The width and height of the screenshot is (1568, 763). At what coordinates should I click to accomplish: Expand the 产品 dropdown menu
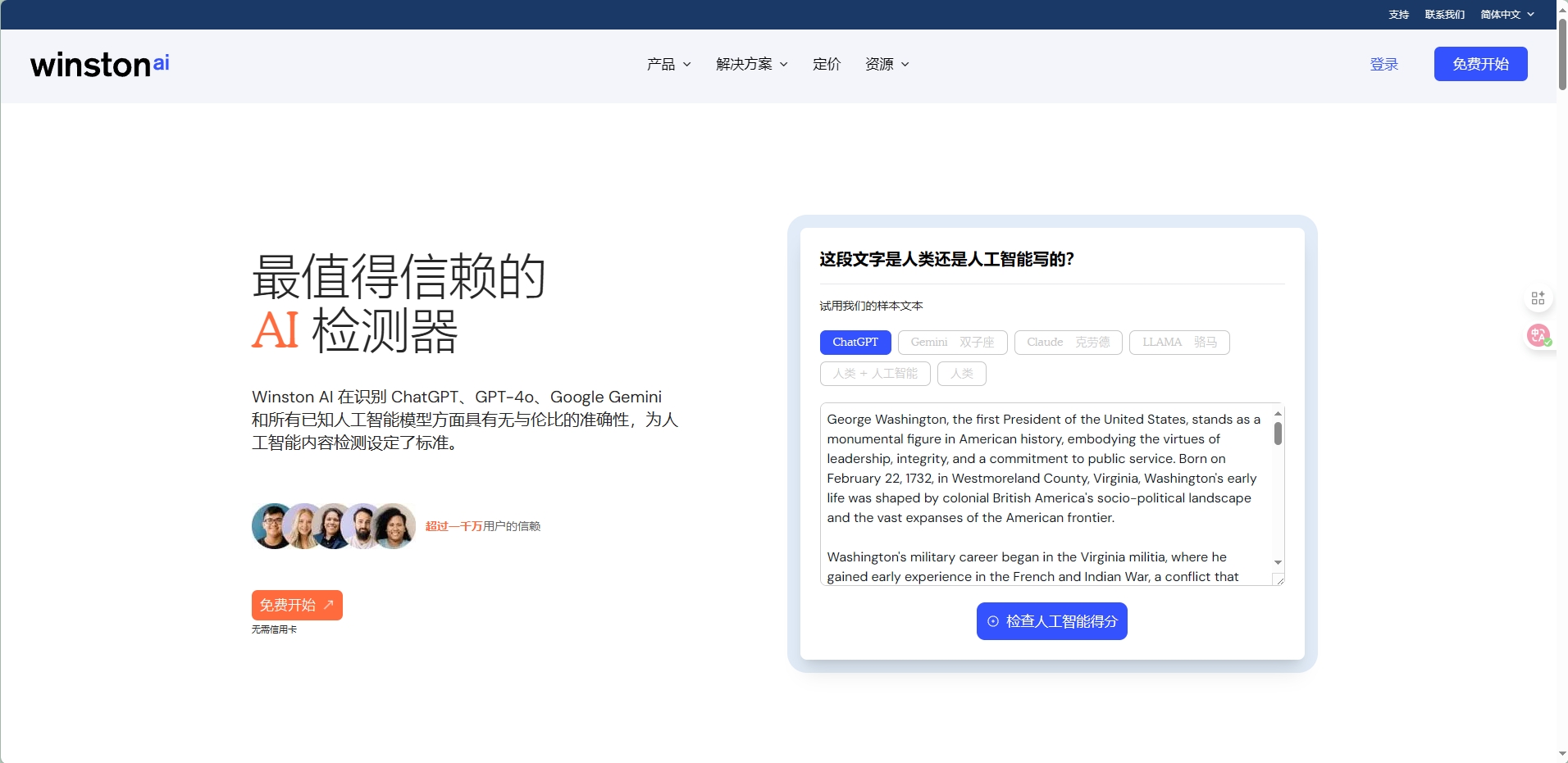point(668,64)
